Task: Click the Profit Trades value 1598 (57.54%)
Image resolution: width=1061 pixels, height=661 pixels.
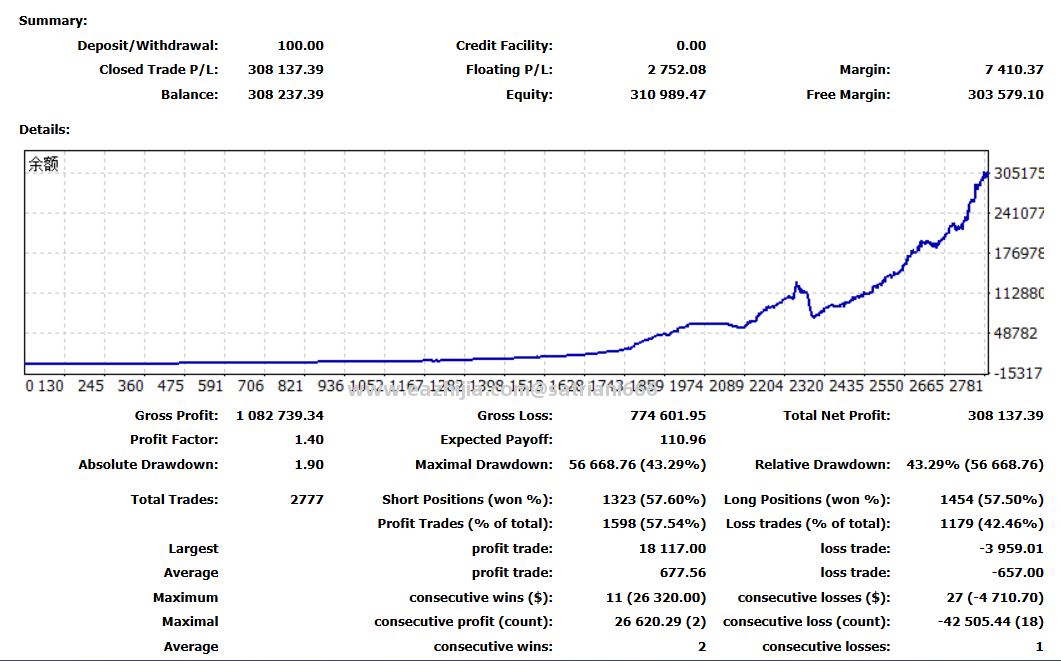Action: 654,524
